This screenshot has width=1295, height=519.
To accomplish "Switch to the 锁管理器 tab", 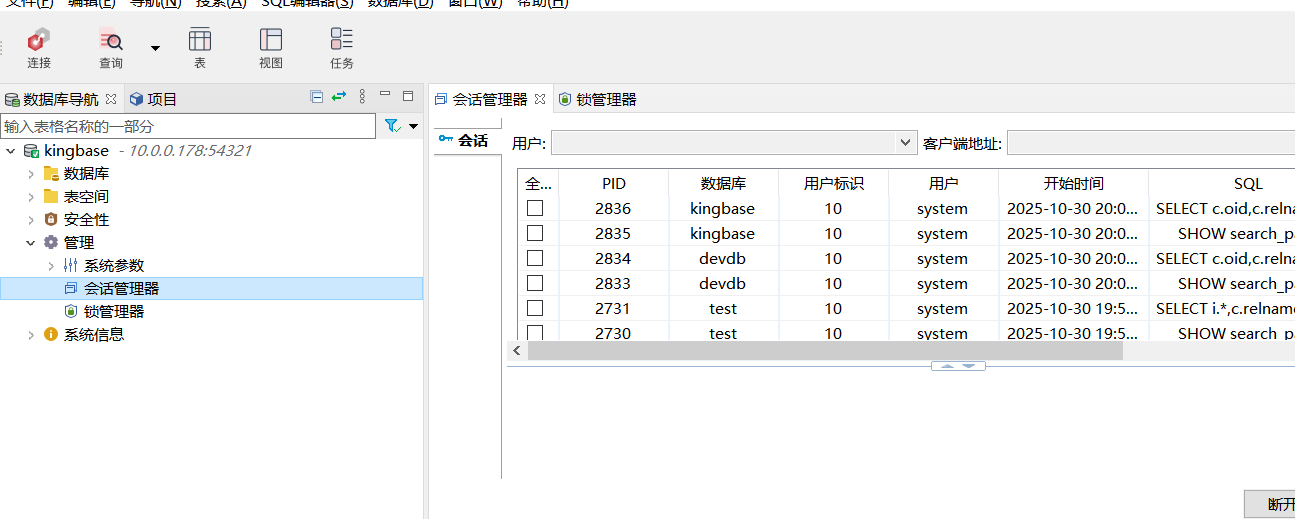I will tap(598, 99).
